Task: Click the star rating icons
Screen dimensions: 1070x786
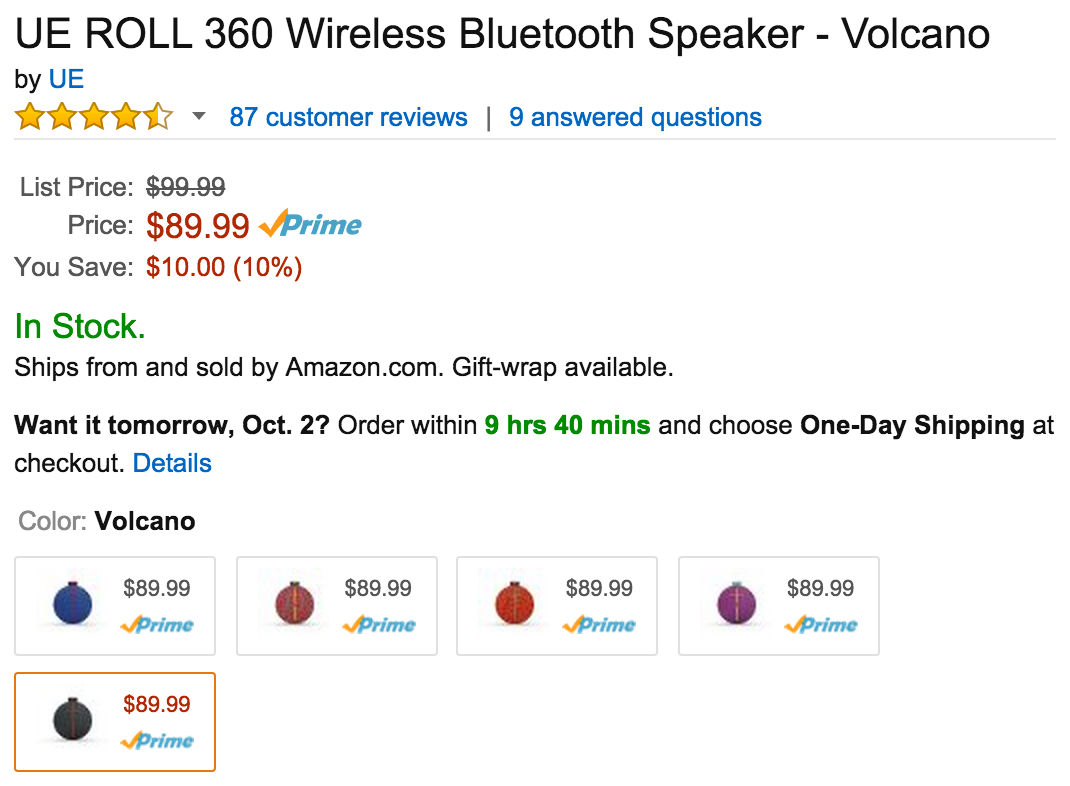Action: coord(93,117)
